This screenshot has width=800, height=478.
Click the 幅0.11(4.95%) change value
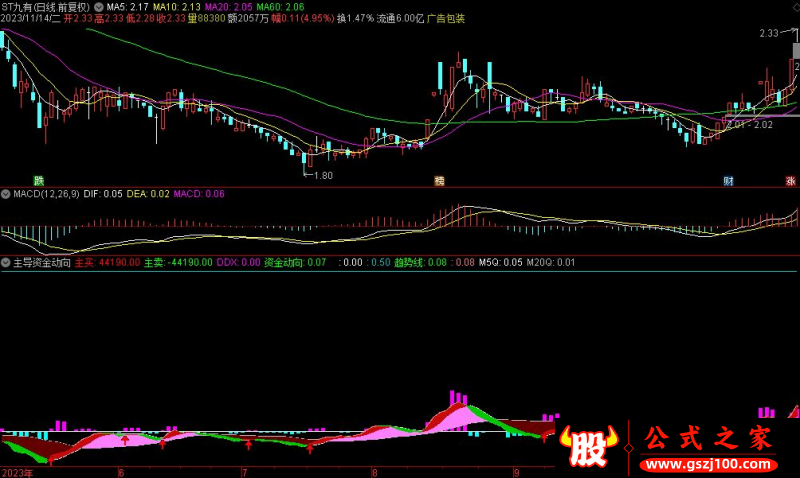(x=303, y=19)
